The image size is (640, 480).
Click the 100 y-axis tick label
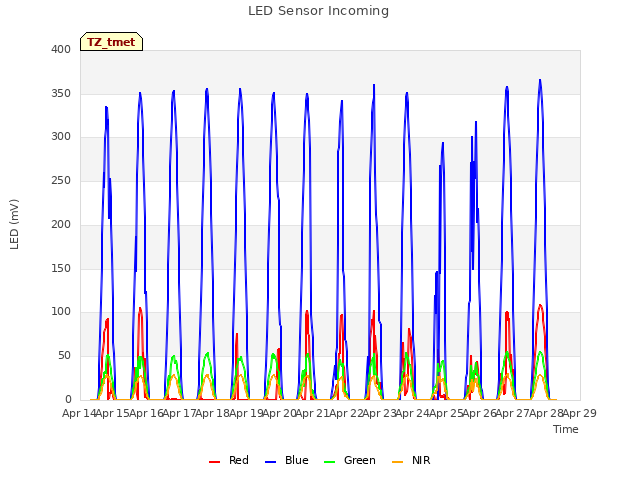(61, 312)
